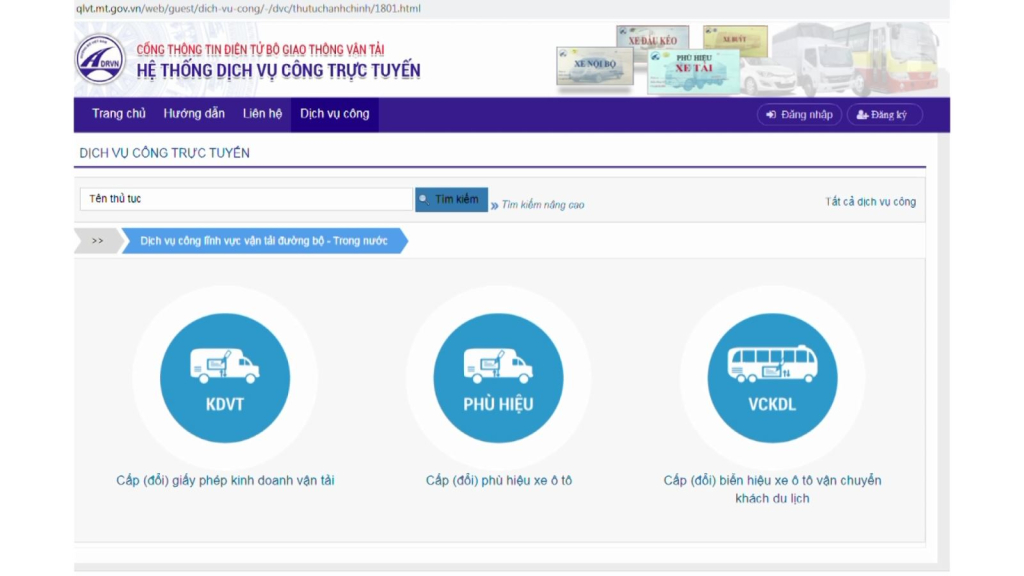Open the Hướng dẫn menu item
This screenshot has height=576, width=1024.
point(194,114)
